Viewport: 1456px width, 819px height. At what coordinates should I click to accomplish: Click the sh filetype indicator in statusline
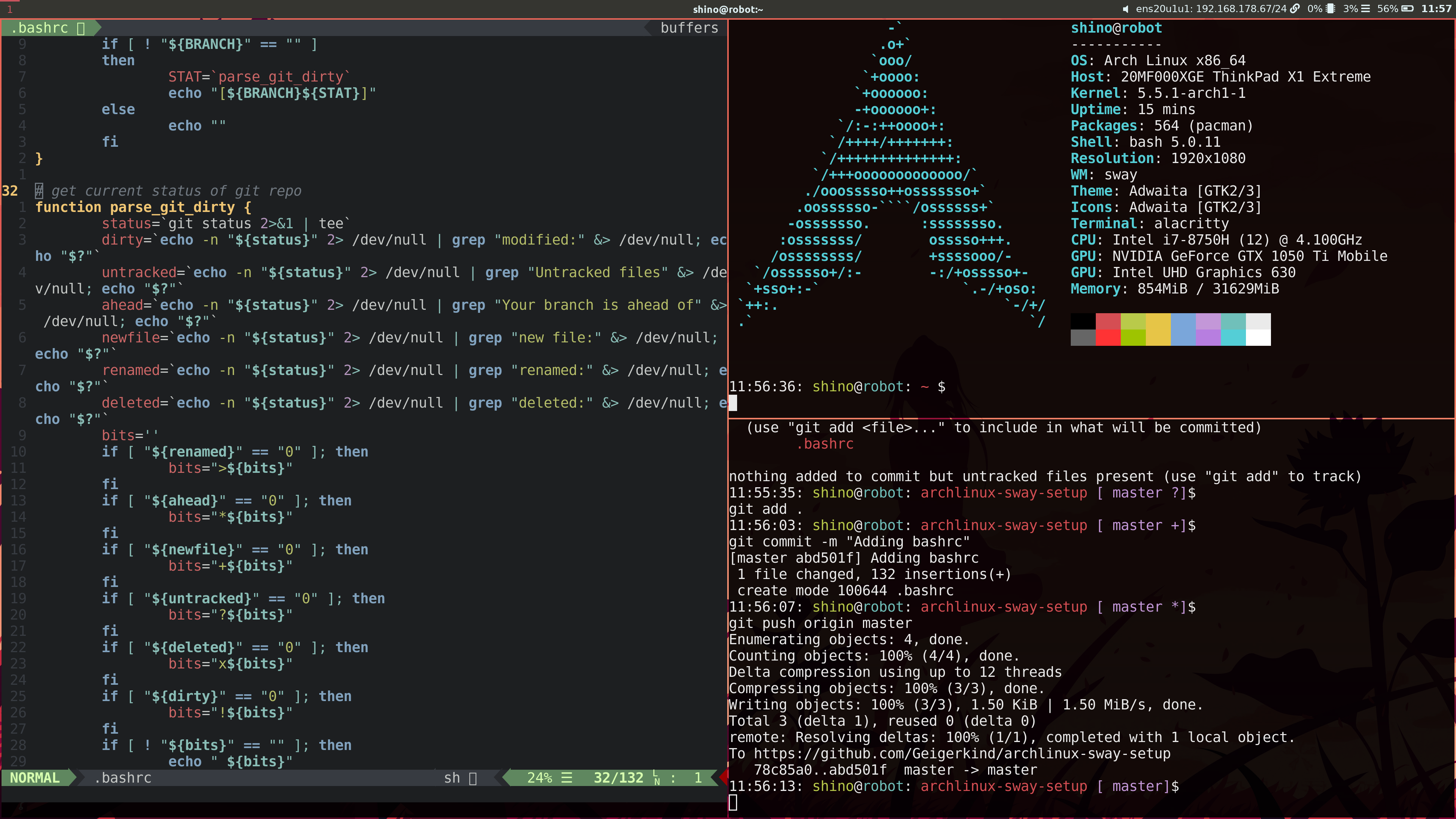click(x=452, y=778)
